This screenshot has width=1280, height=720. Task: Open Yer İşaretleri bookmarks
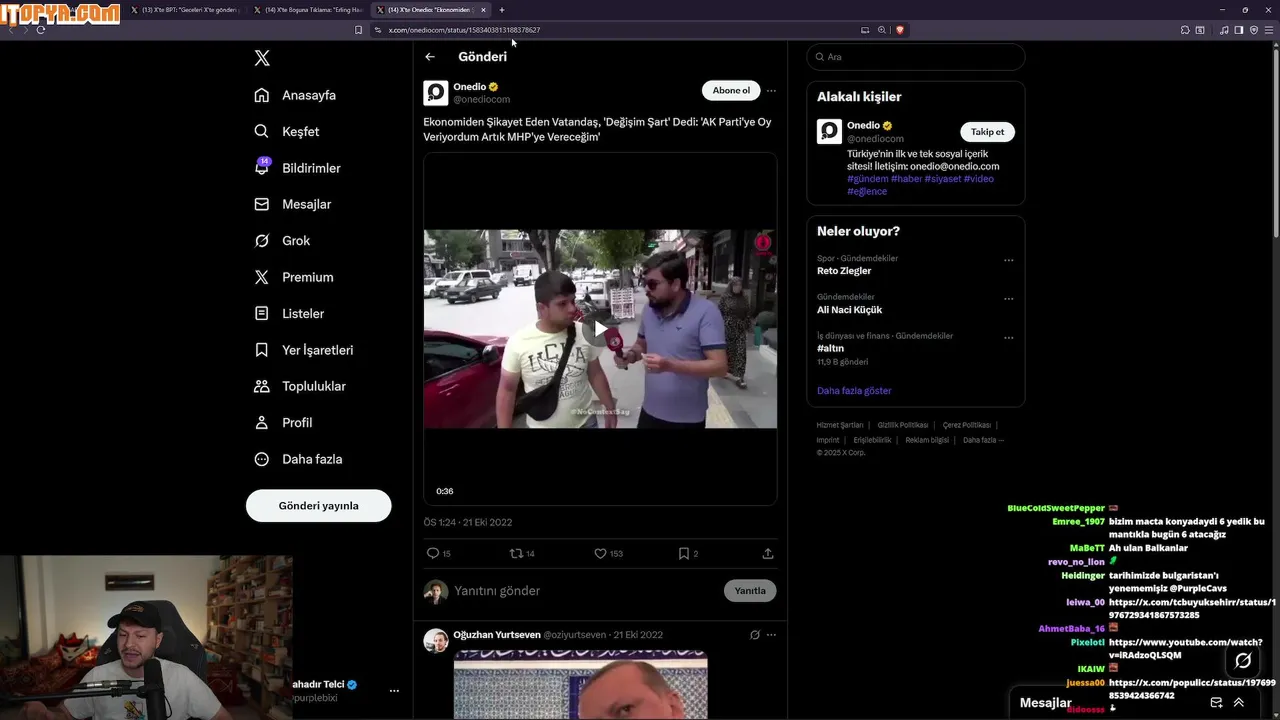(x=304, y=350)
